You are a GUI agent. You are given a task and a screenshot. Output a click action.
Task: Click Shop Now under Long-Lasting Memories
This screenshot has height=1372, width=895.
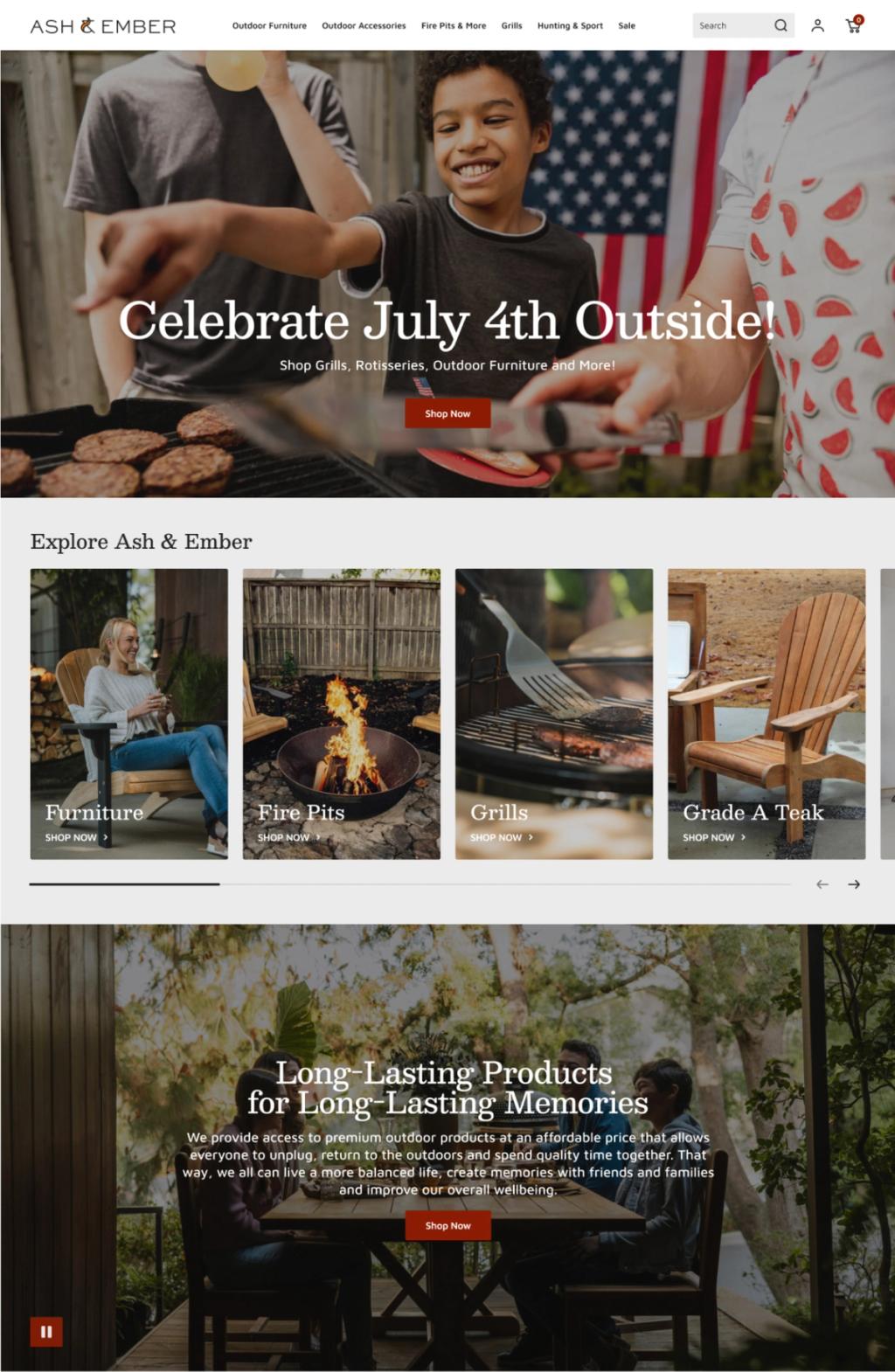(x=447, y=1225)
